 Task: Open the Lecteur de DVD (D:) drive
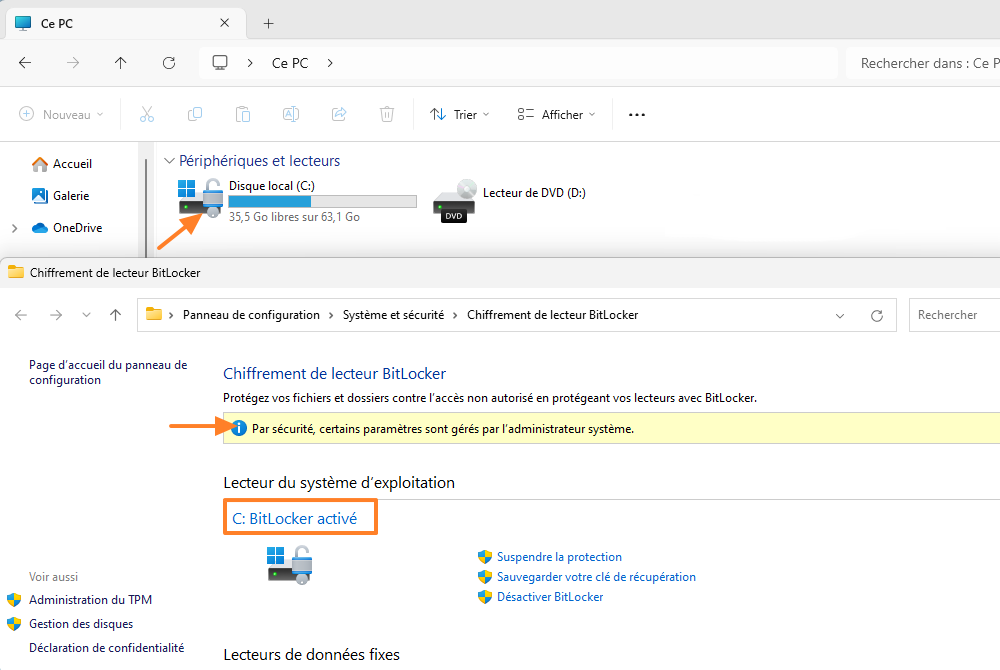point(510,198)
